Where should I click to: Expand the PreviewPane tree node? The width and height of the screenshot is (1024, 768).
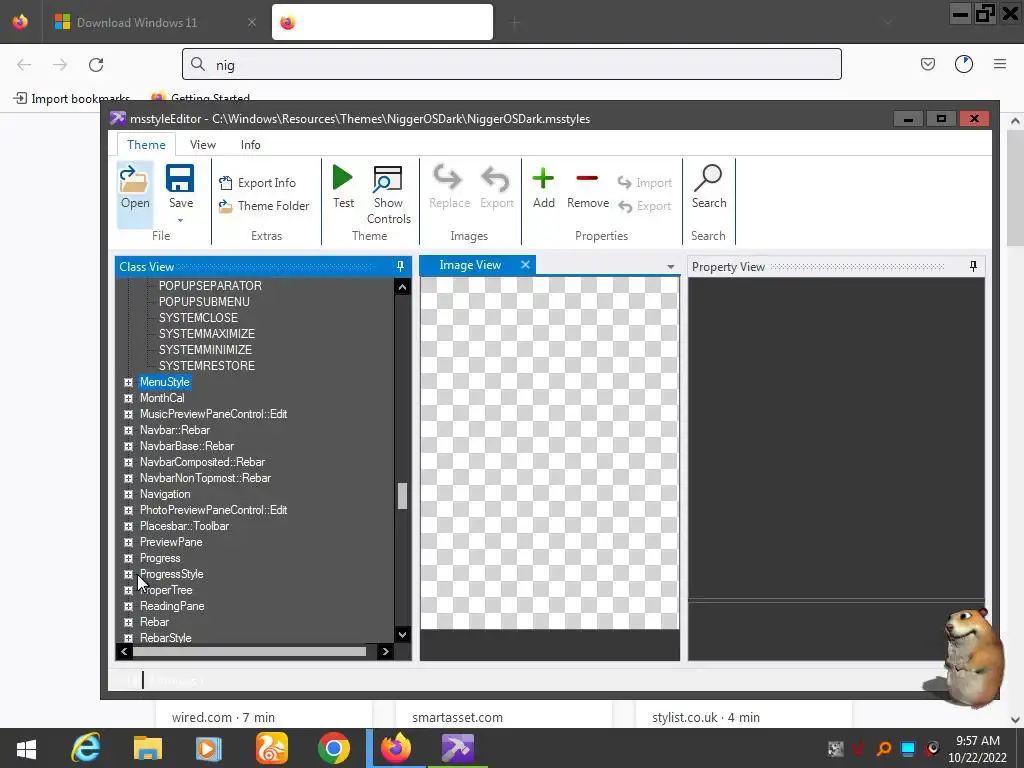tap(128, 542)
